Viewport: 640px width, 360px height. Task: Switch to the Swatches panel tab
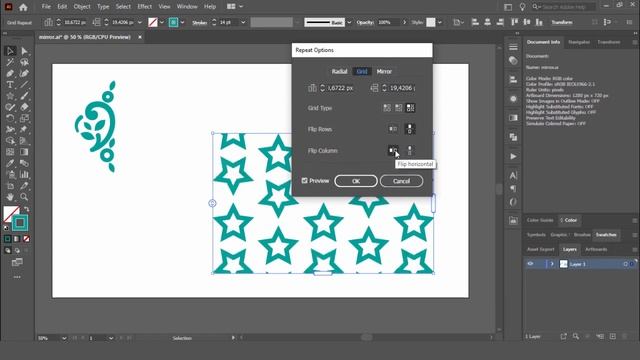tap(606, 235)
